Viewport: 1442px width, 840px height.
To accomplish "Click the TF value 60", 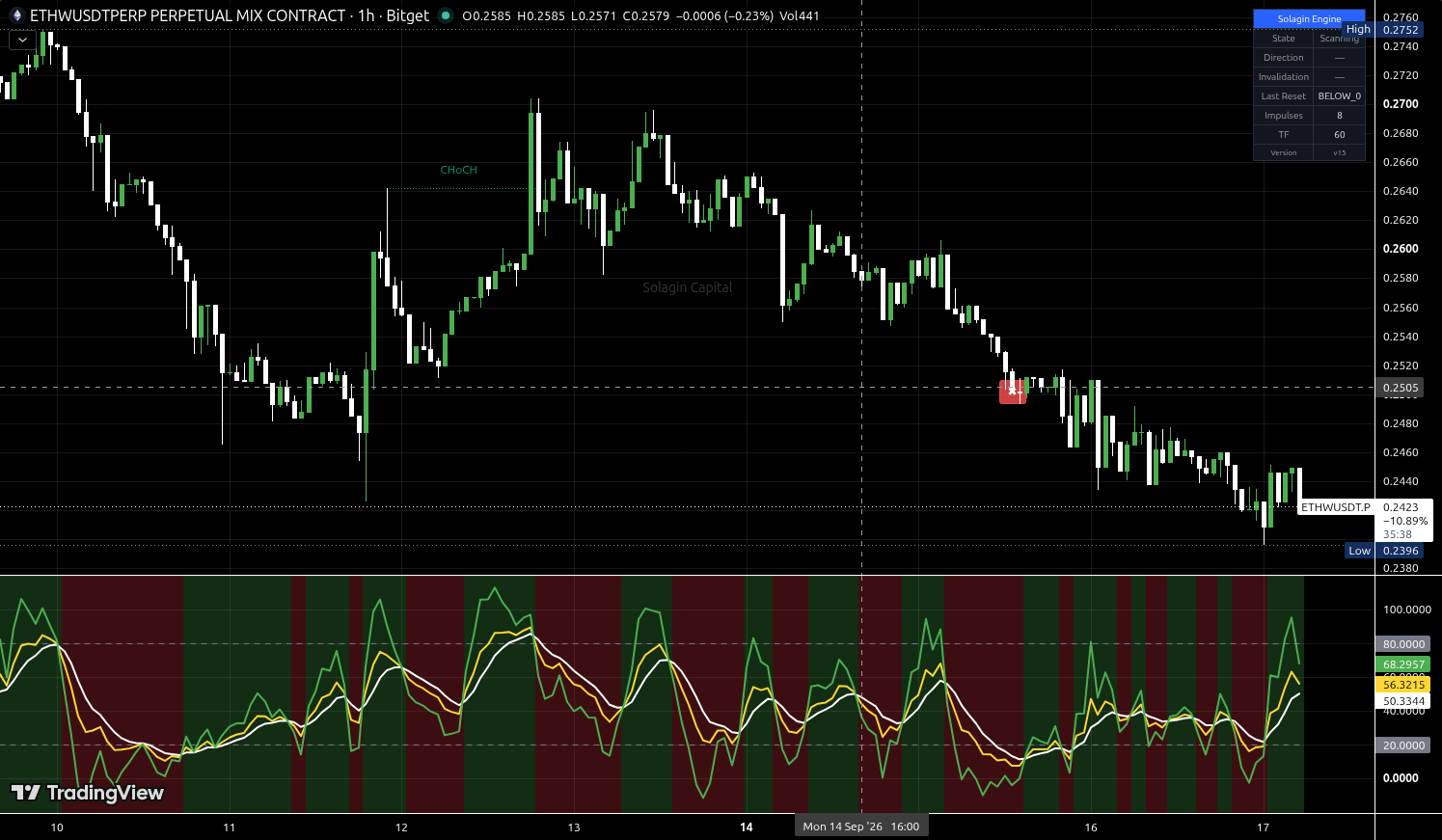I will click(1340, 135).
